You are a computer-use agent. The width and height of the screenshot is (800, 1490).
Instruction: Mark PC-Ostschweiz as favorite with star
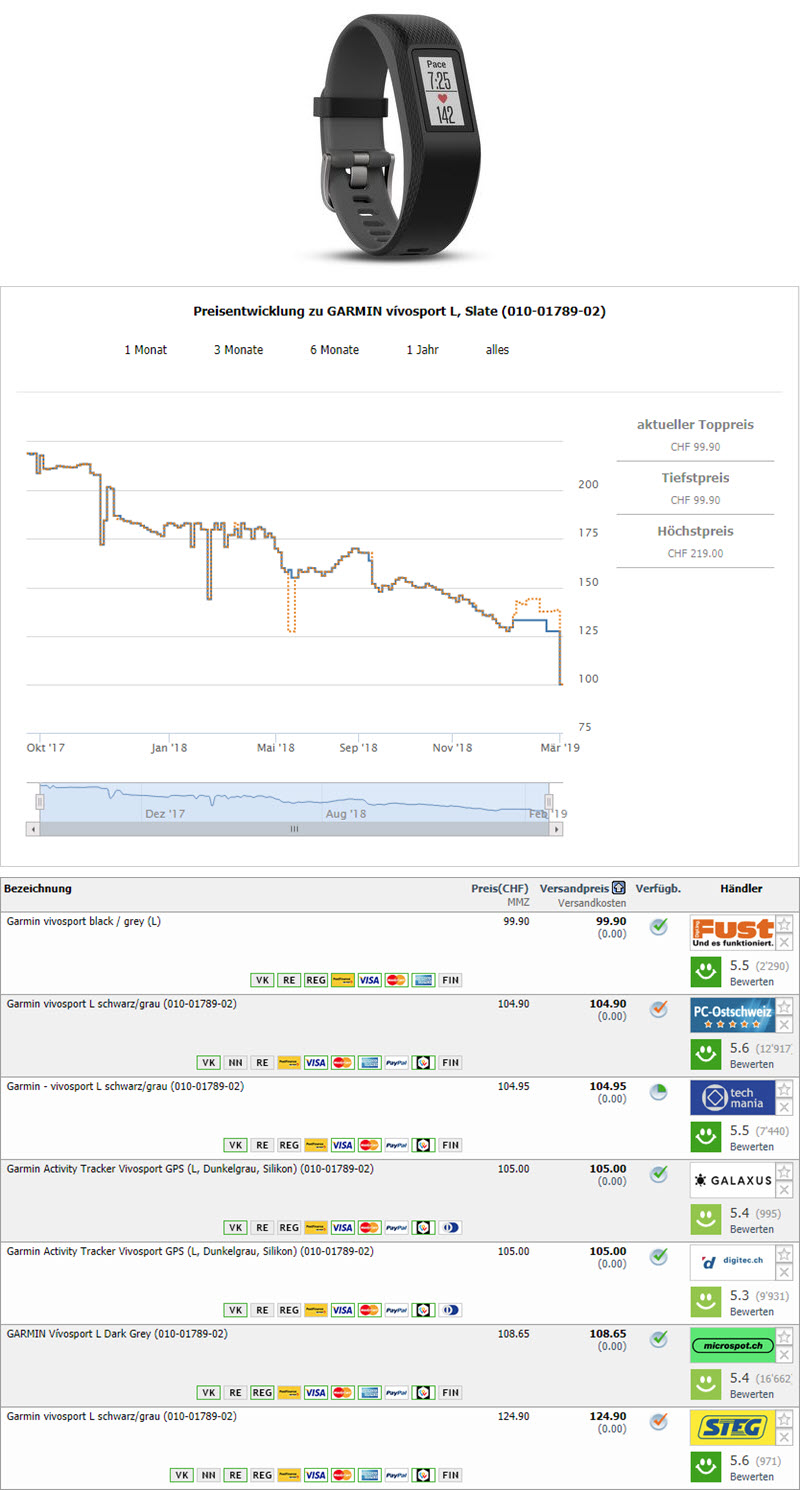785,1007
